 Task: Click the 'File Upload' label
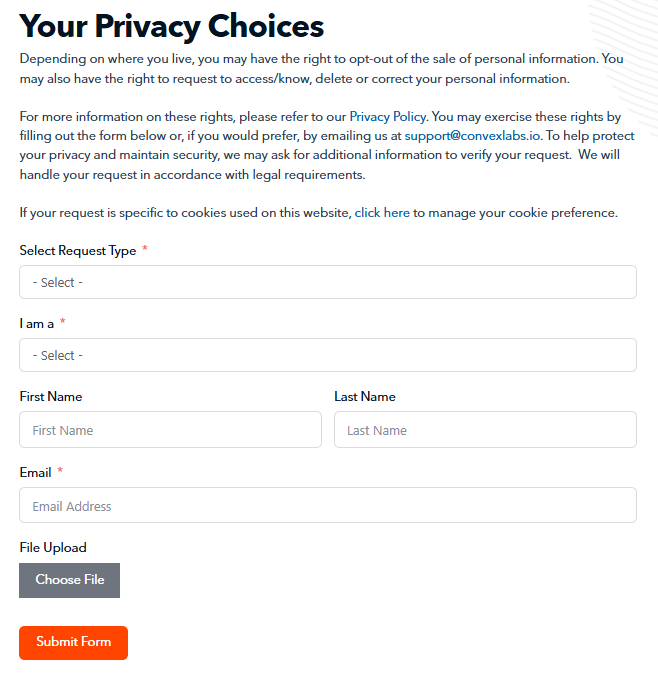tap(53, 548)
